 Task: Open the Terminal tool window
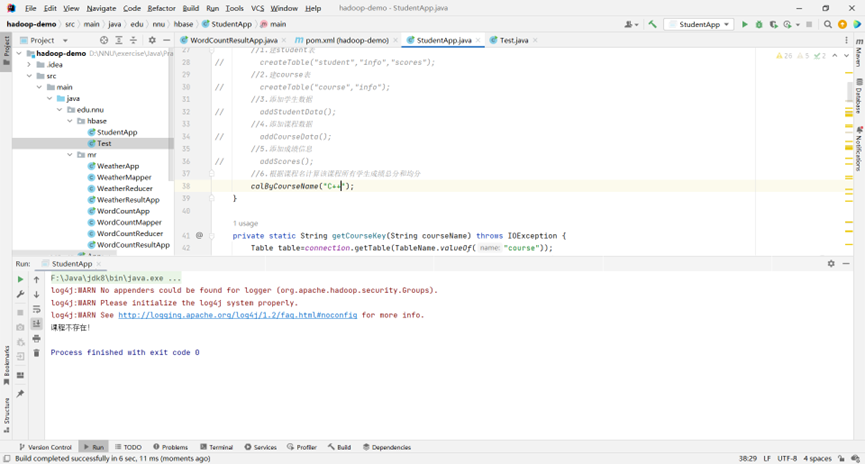(216, 447)
